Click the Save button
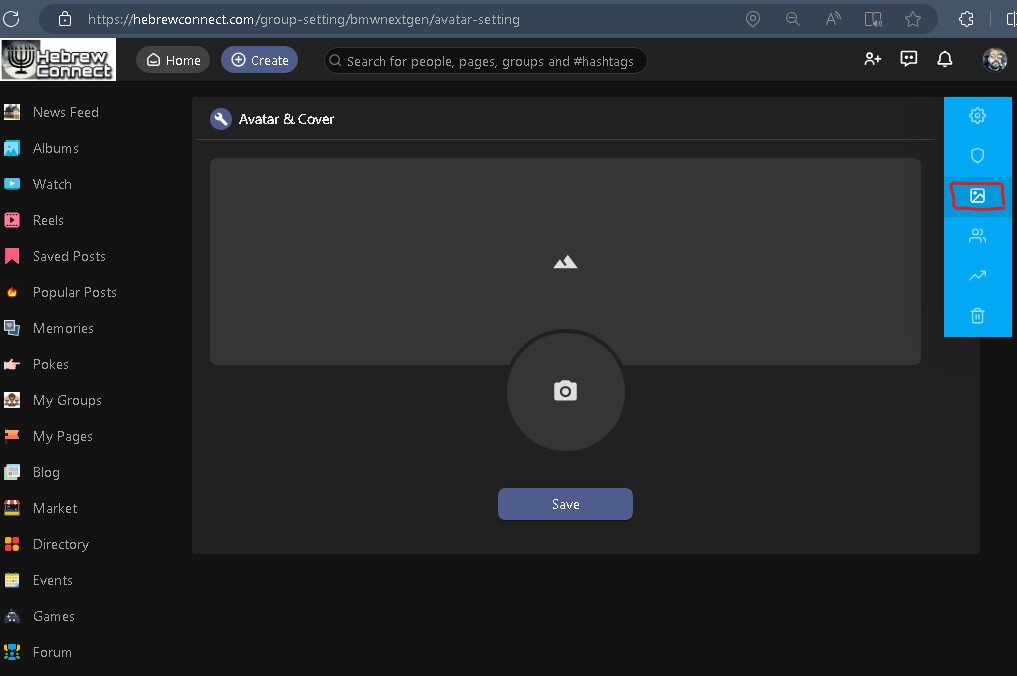The width and height of the screenshot is (1017, 676). (x=565, y=504)
